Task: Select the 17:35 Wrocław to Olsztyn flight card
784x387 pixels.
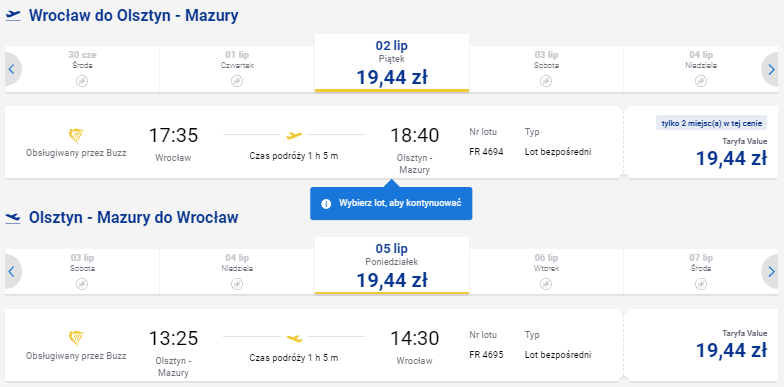Action: [x=314, y=142]
